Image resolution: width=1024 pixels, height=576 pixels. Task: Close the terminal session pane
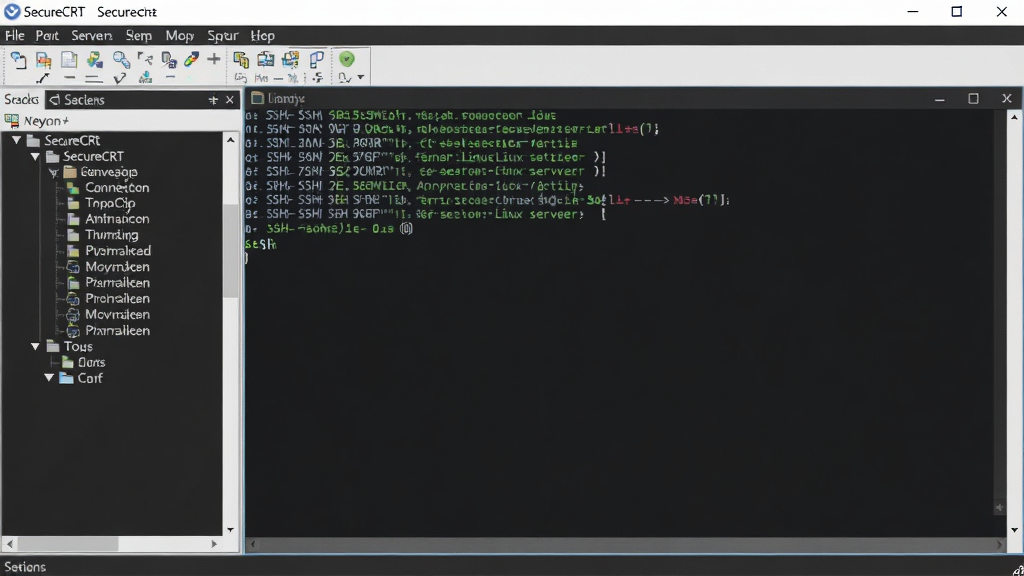click(1006, 99)
